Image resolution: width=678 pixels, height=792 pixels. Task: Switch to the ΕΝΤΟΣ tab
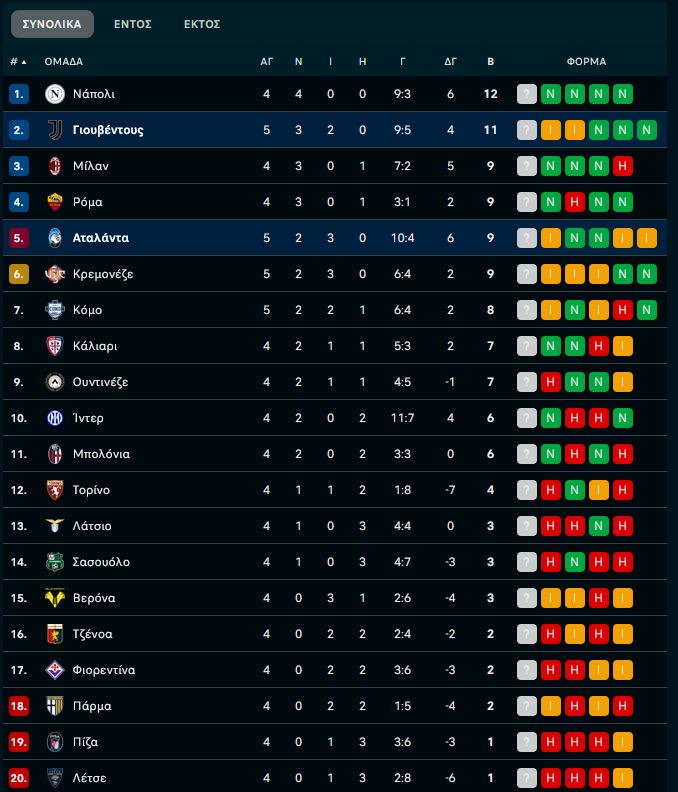pos(132,24)
